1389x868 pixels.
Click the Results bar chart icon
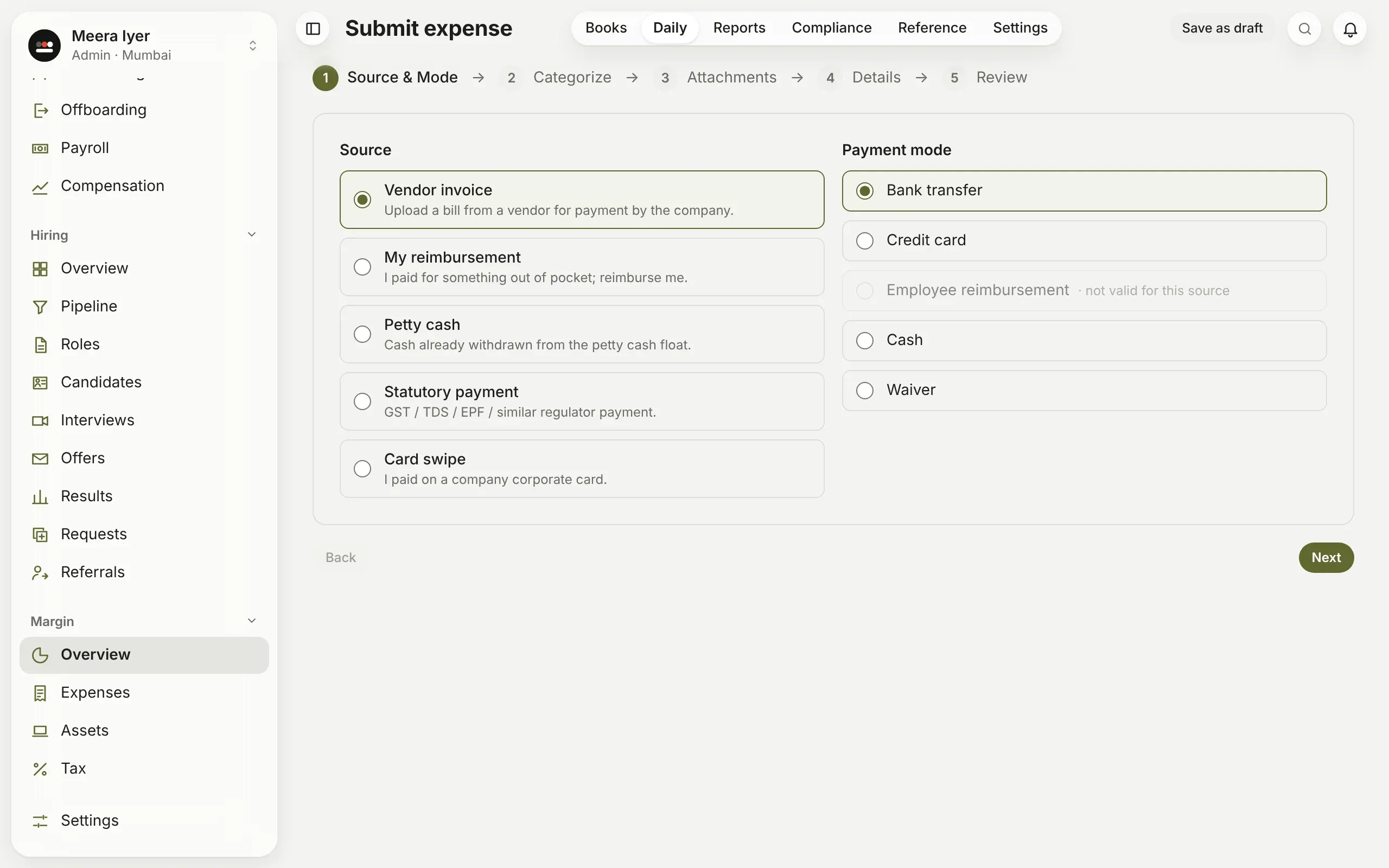pos(40,496)
